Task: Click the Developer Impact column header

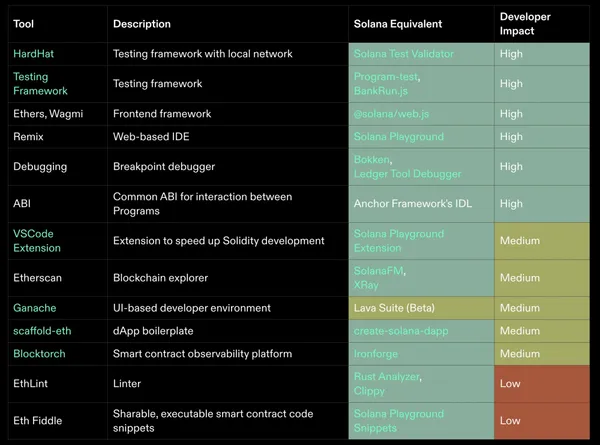Action: [523, 23]
